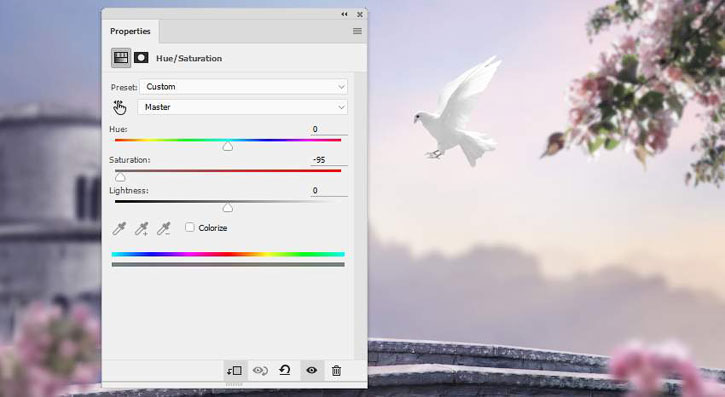Open the Master channel dropdown
This screenshot has width=725, height=397.
pyautogui.click(x=242, y=107)
